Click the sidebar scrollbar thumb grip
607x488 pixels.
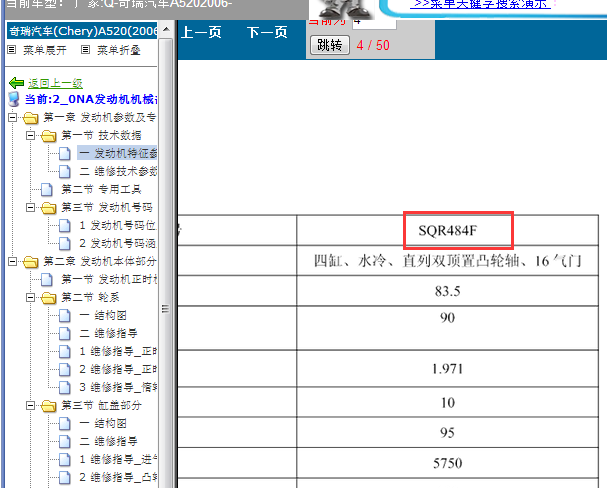[165, 309]
